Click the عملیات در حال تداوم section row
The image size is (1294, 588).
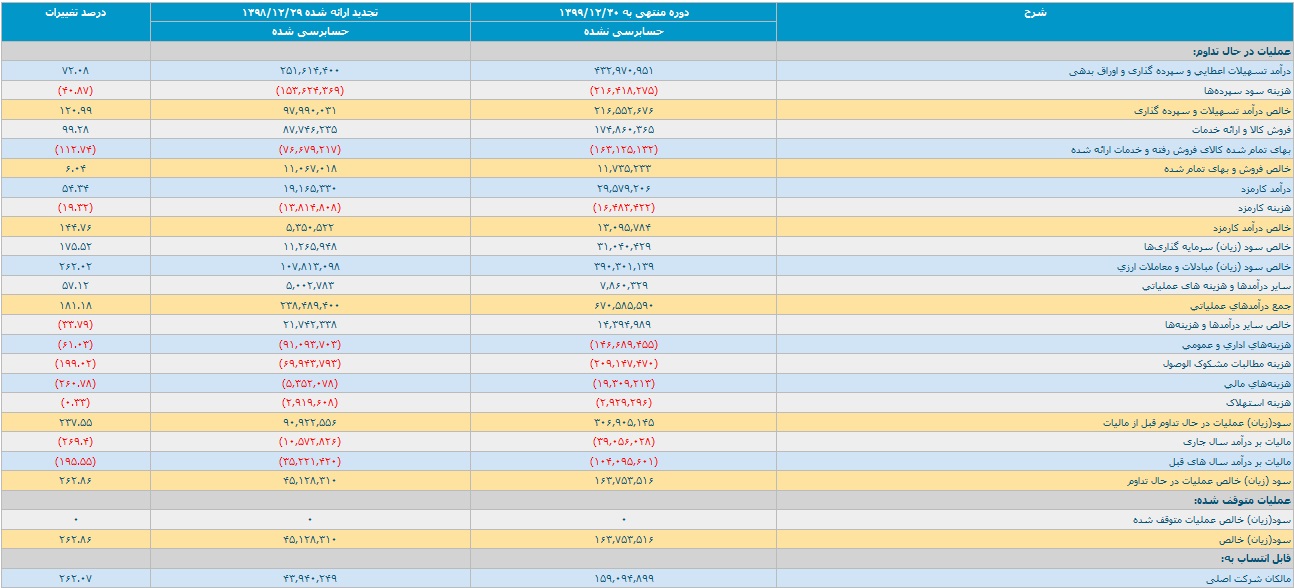click(647, 52)
